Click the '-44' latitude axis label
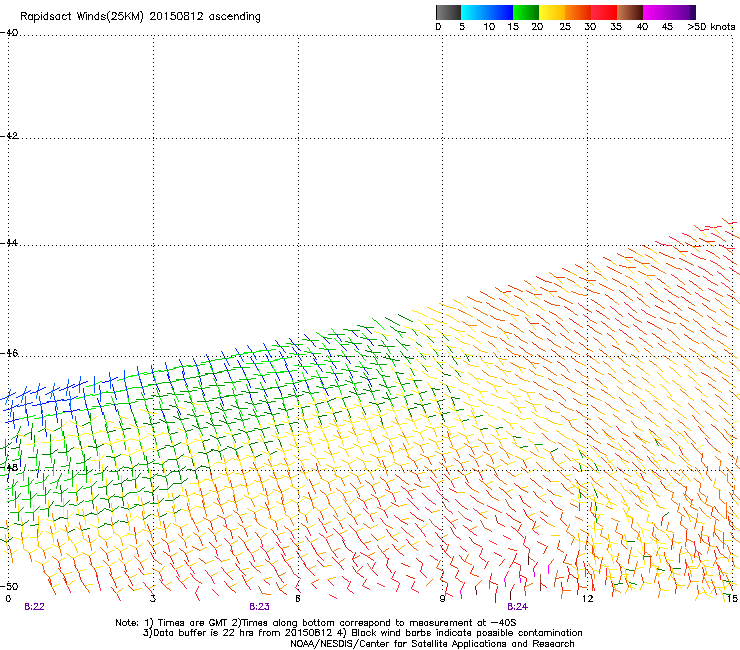Image resolution: width=740 pixels, height=650 pixels. point(9,243)
